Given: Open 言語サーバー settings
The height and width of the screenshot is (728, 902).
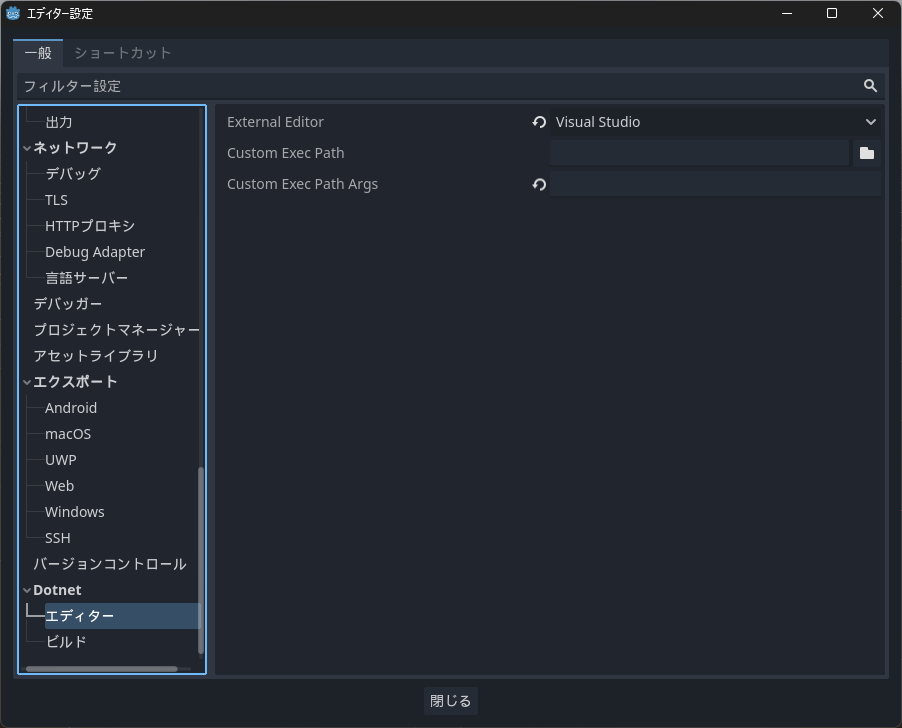Looking at the screenshot, I should (x=86, y=278).
